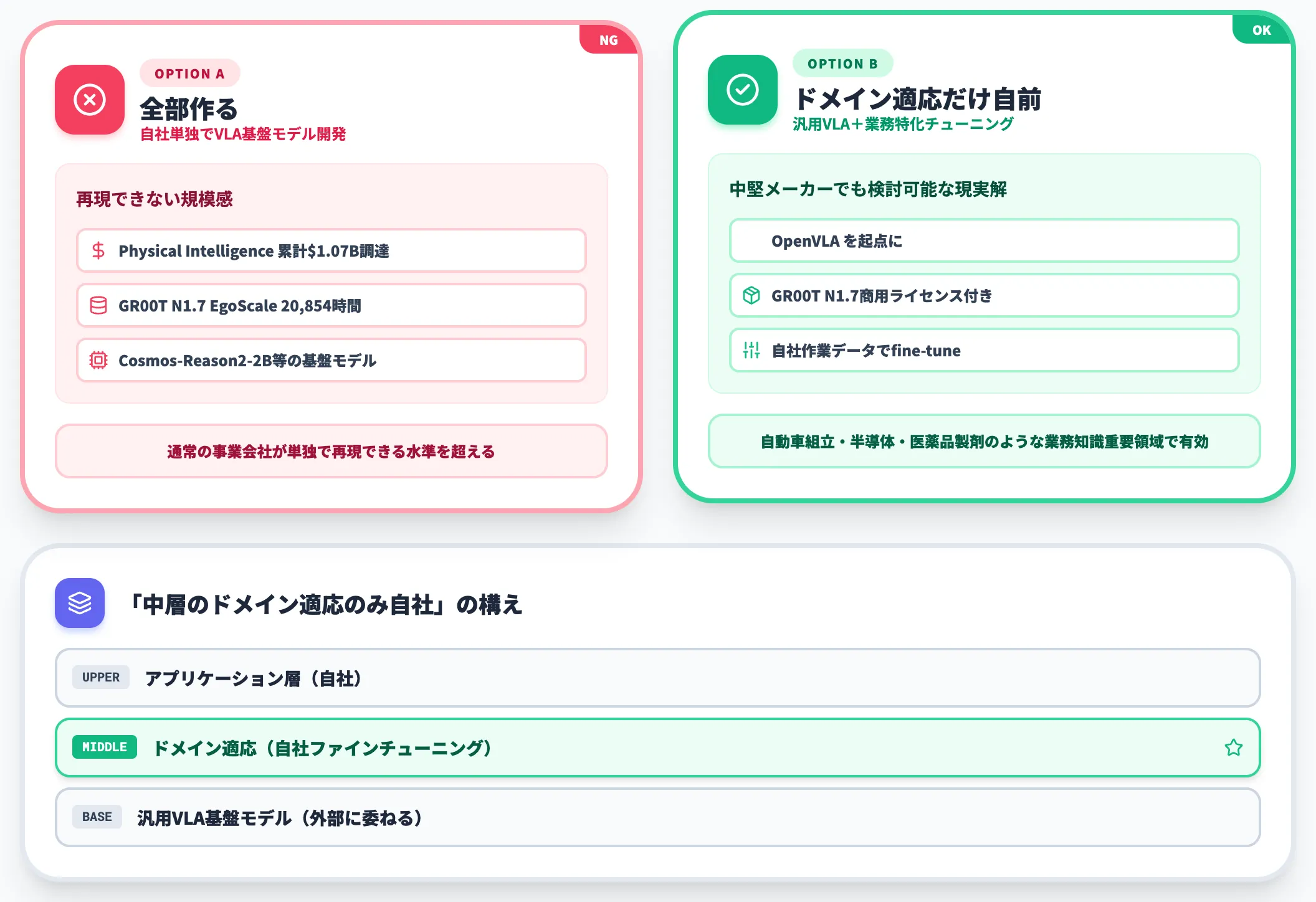Click the database icon next to GR00T EgoScale
Screen dimensions: 1316x902
click(x=98, y=305)
